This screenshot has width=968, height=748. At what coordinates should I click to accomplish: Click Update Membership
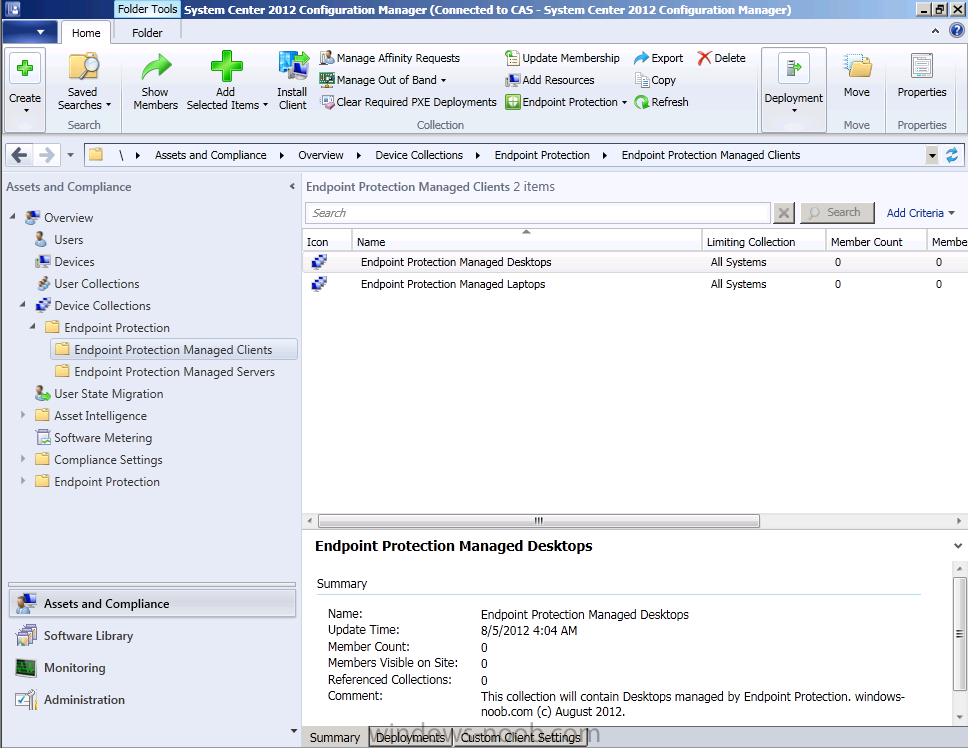tap(562, 58)
